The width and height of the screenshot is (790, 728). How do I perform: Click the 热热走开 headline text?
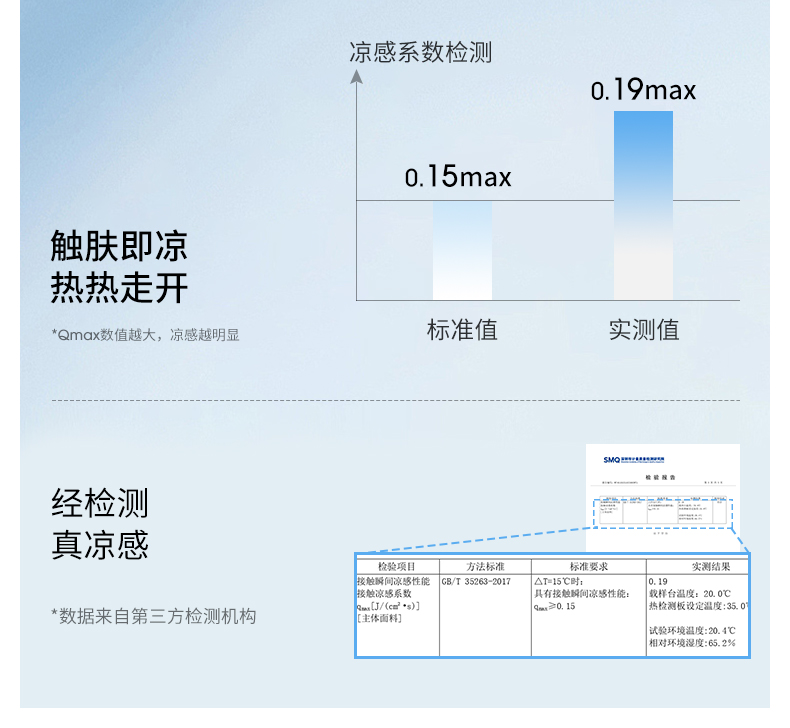point(119,289)
